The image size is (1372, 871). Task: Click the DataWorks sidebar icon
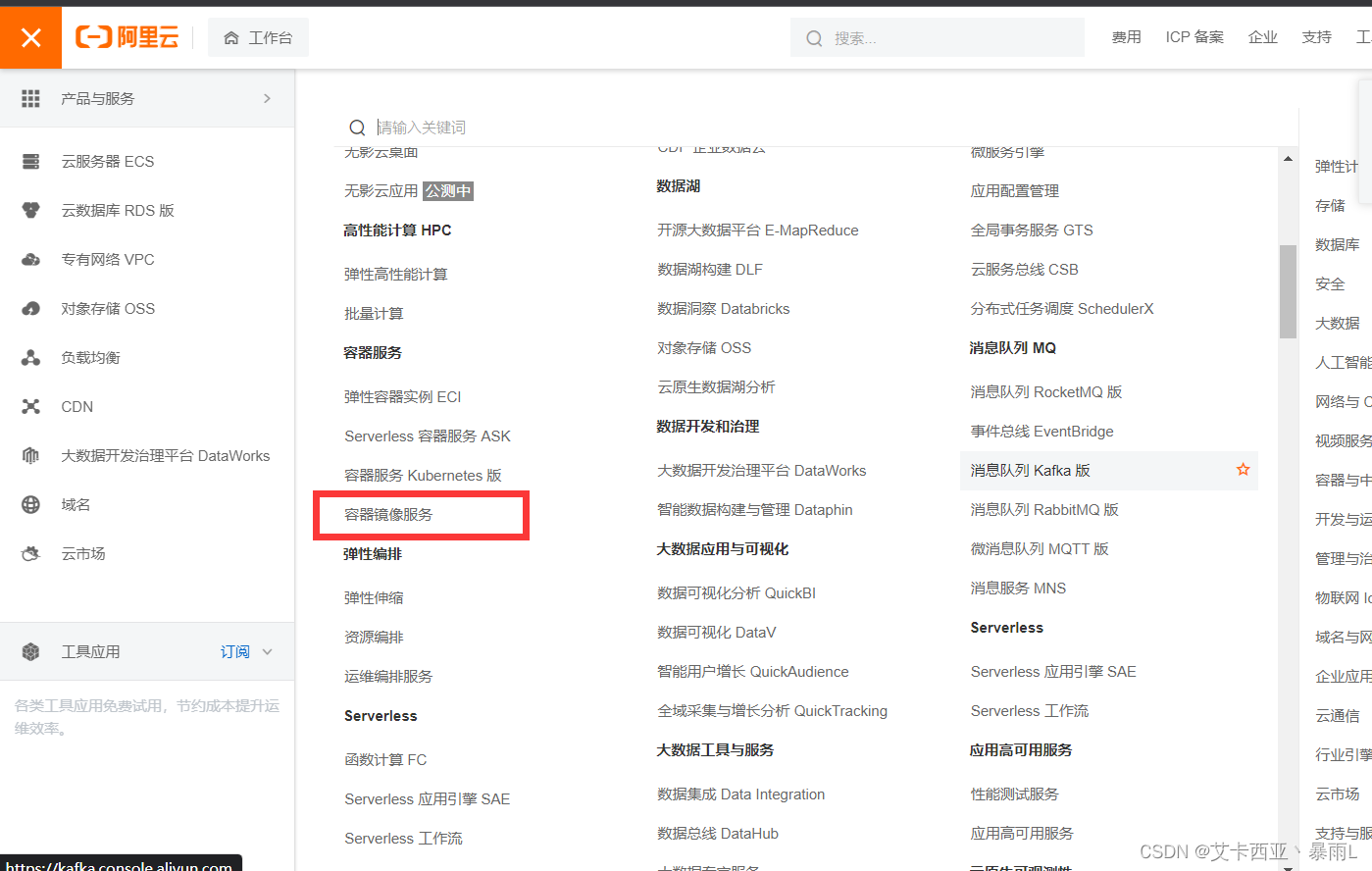(x=30, y=455)
